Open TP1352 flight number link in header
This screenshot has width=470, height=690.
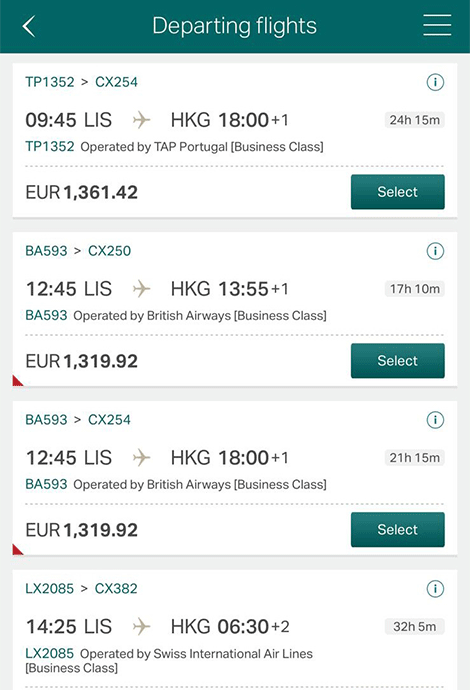coord(50,82)
